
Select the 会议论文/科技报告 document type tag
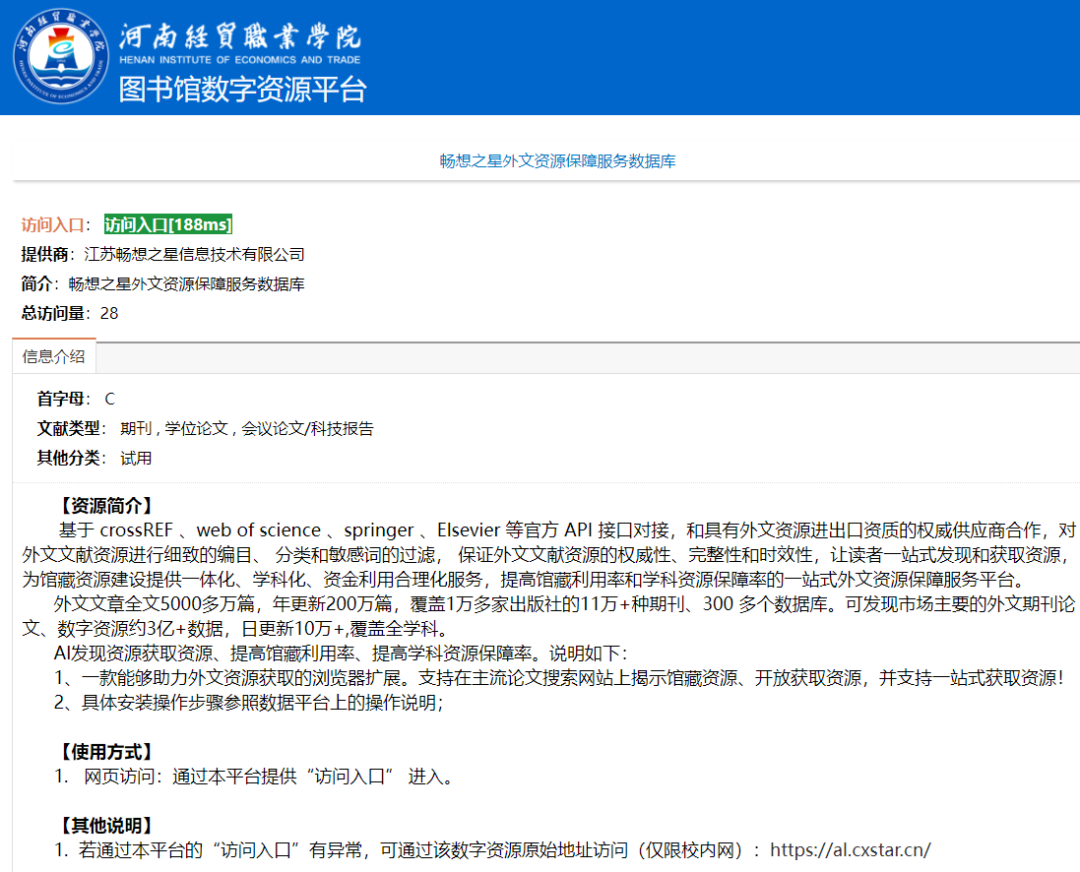point(307,428)
